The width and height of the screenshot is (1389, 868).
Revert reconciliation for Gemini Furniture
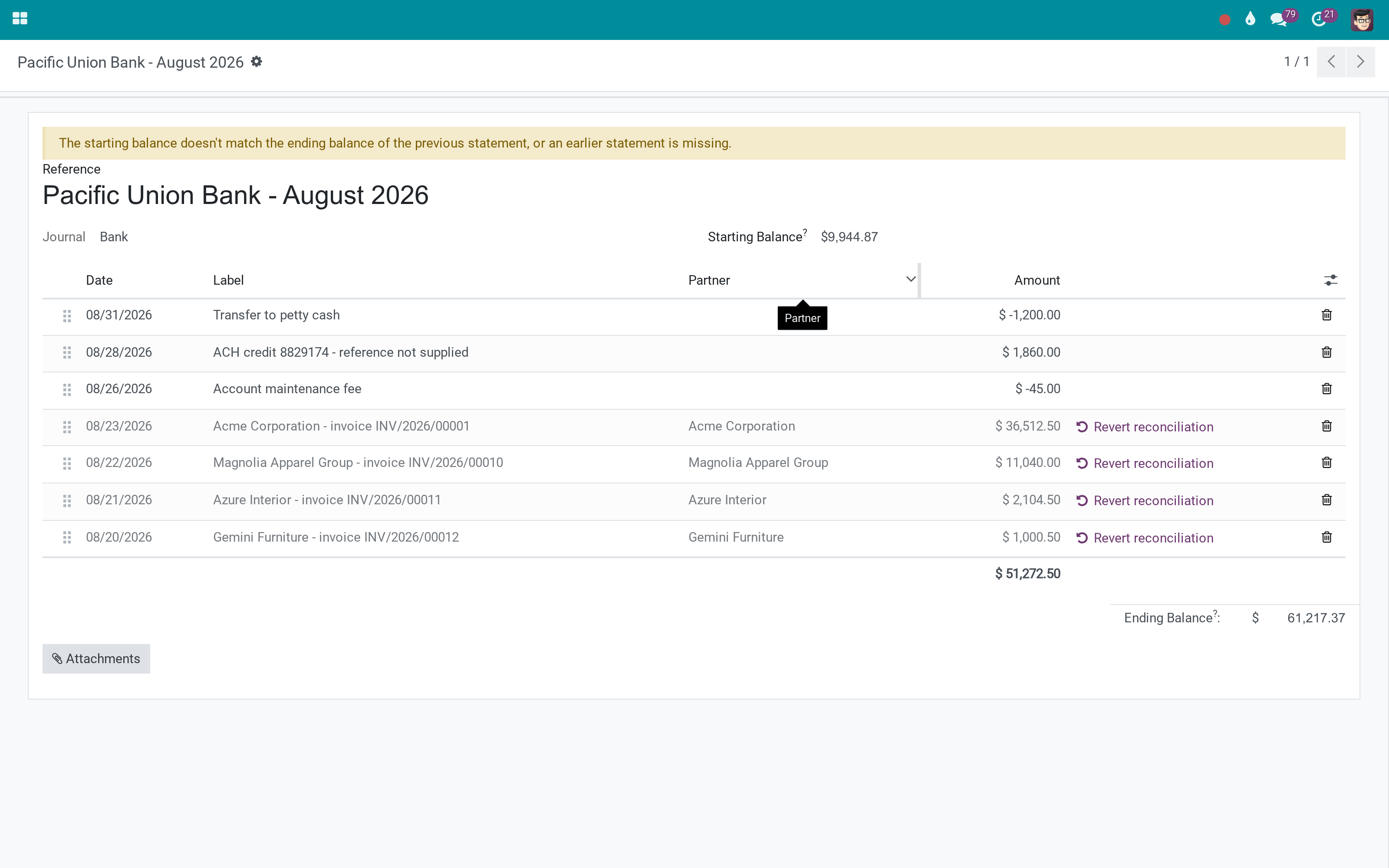pyautogui.click(x=1145, y=538)
